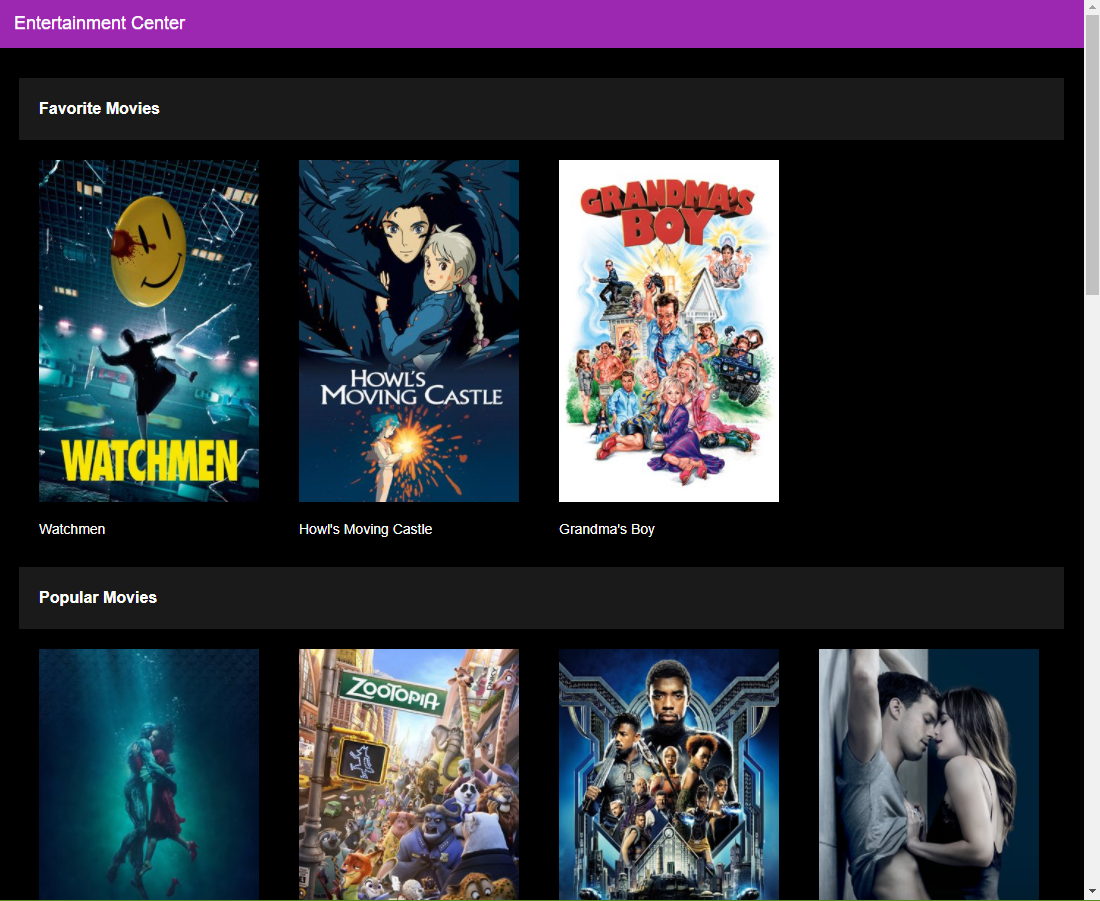The height and width of the screenshot is (901, 1100).
Task: Open the Black Panther cast poster
Action: pos(669,774)
